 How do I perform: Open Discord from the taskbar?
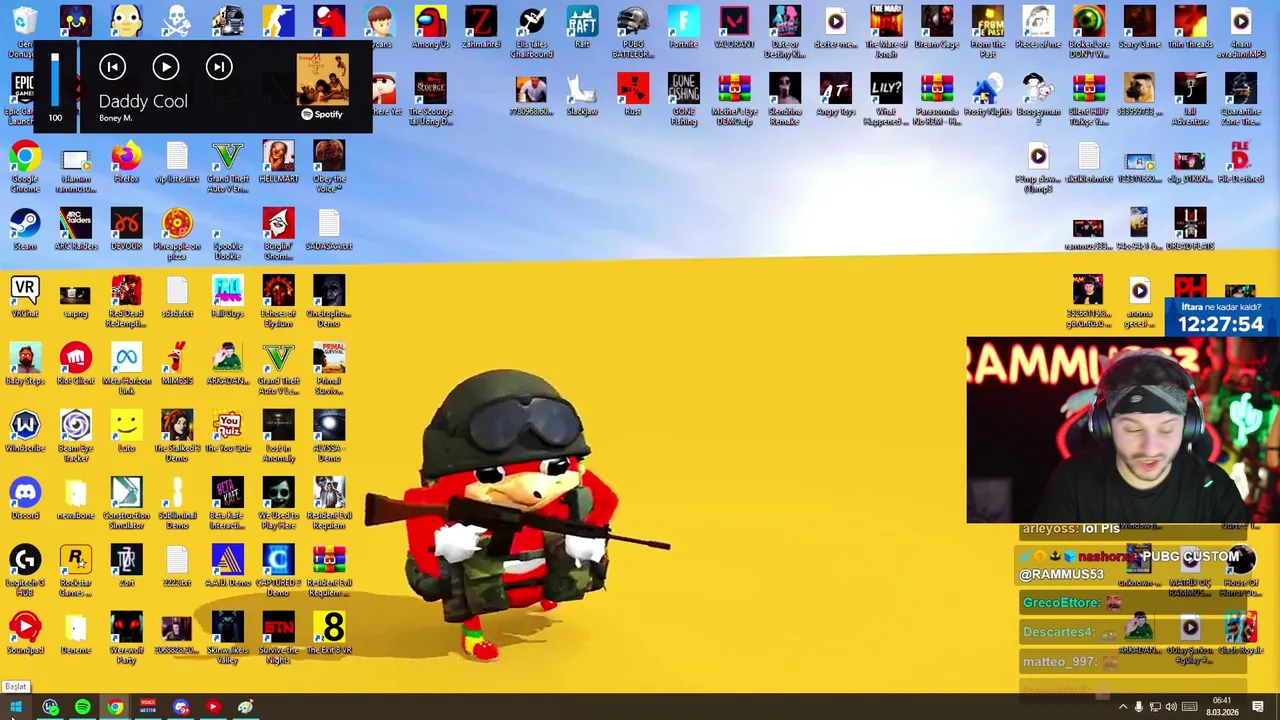(181, 707)
